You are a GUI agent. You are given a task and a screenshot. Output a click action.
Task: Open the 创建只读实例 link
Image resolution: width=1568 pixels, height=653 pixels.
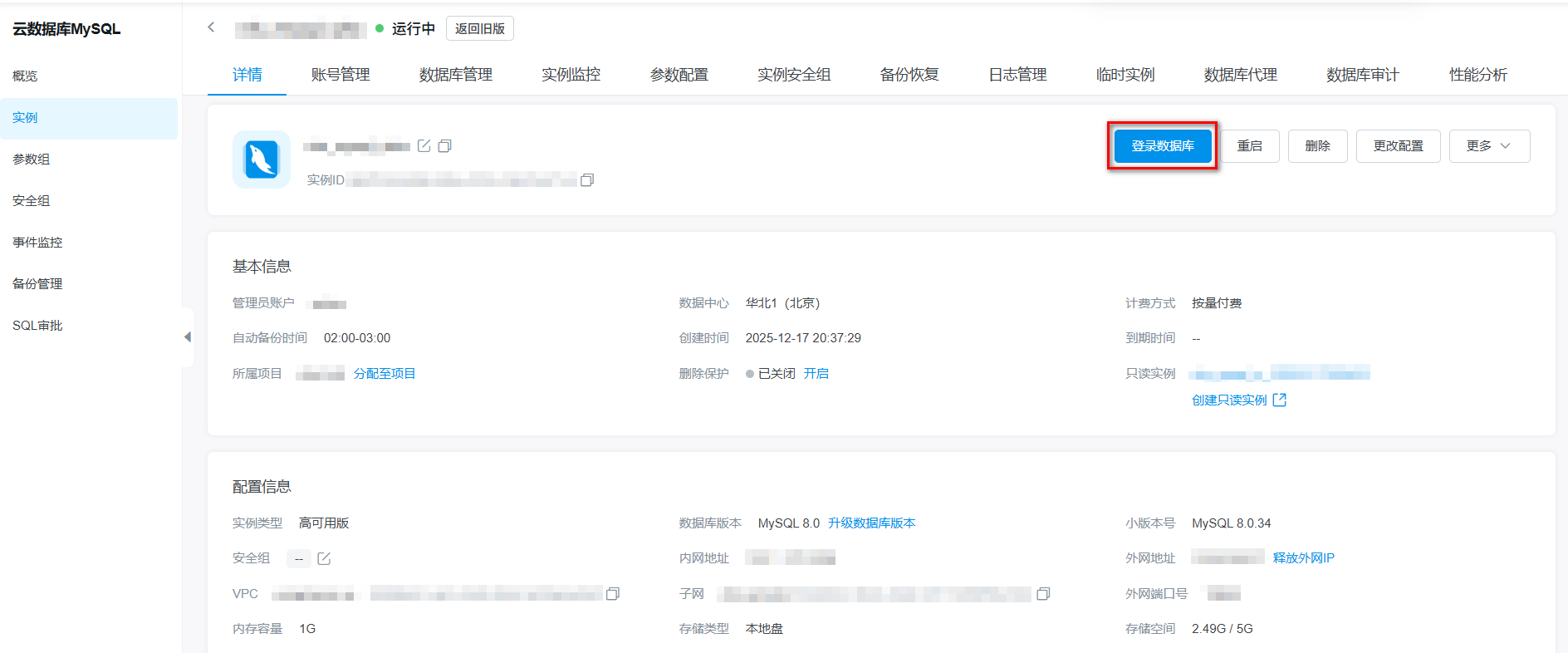[1229, 400]
